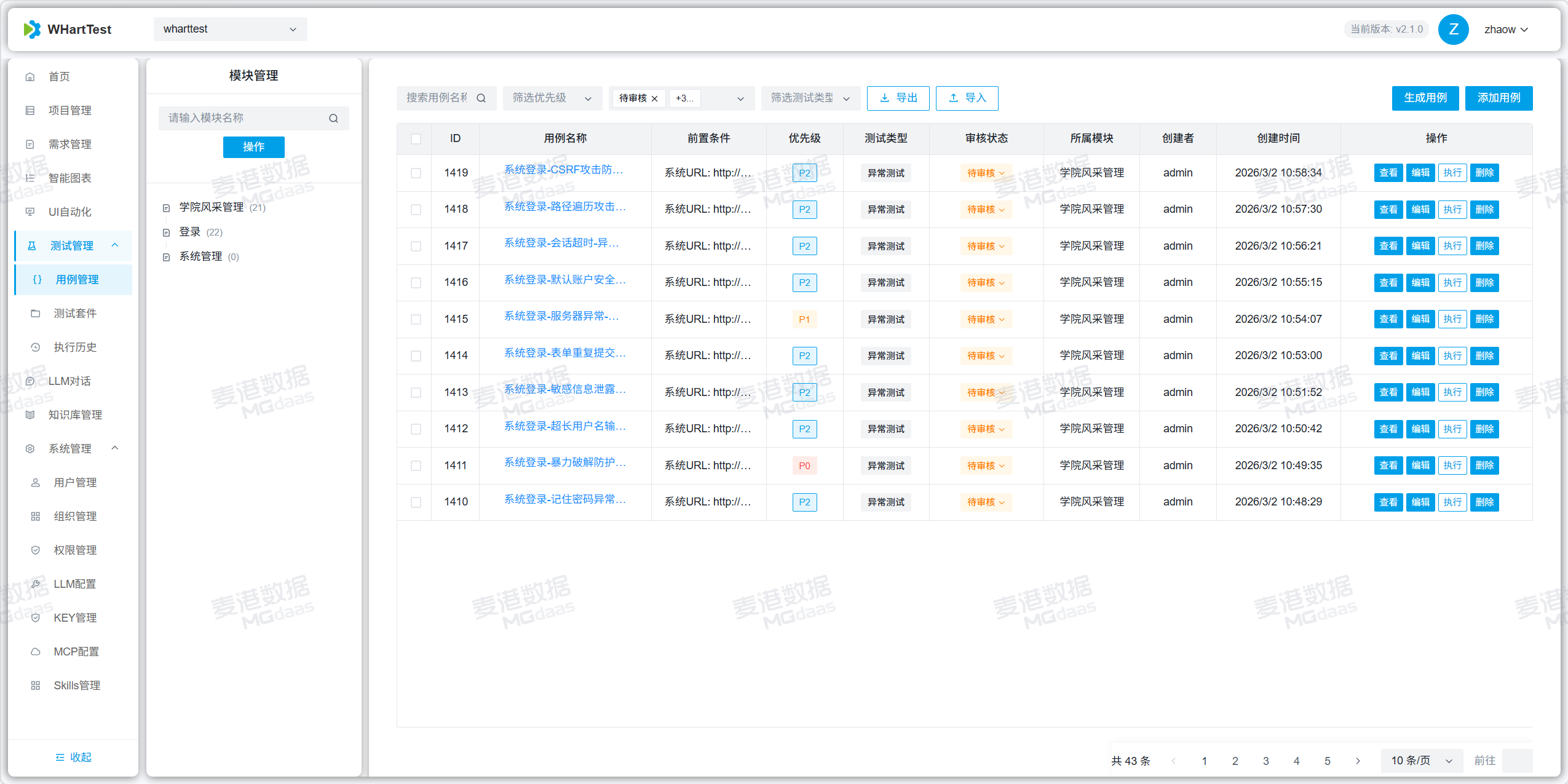Check the row checkbox for case 1411
The width and height of the screenshot is (1568, 784).
(x=416, y=466)
